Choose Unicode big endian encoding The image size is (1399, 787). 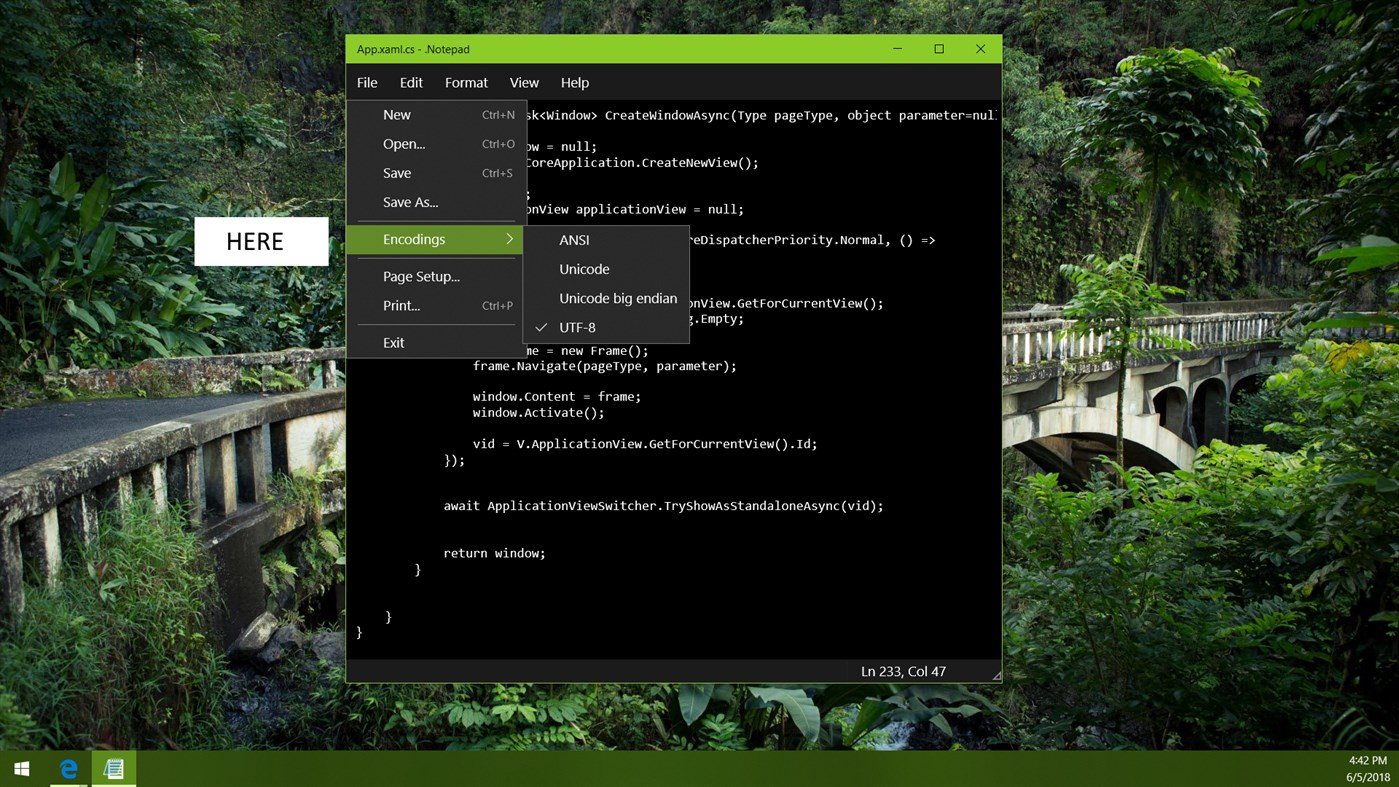(618, 298)
